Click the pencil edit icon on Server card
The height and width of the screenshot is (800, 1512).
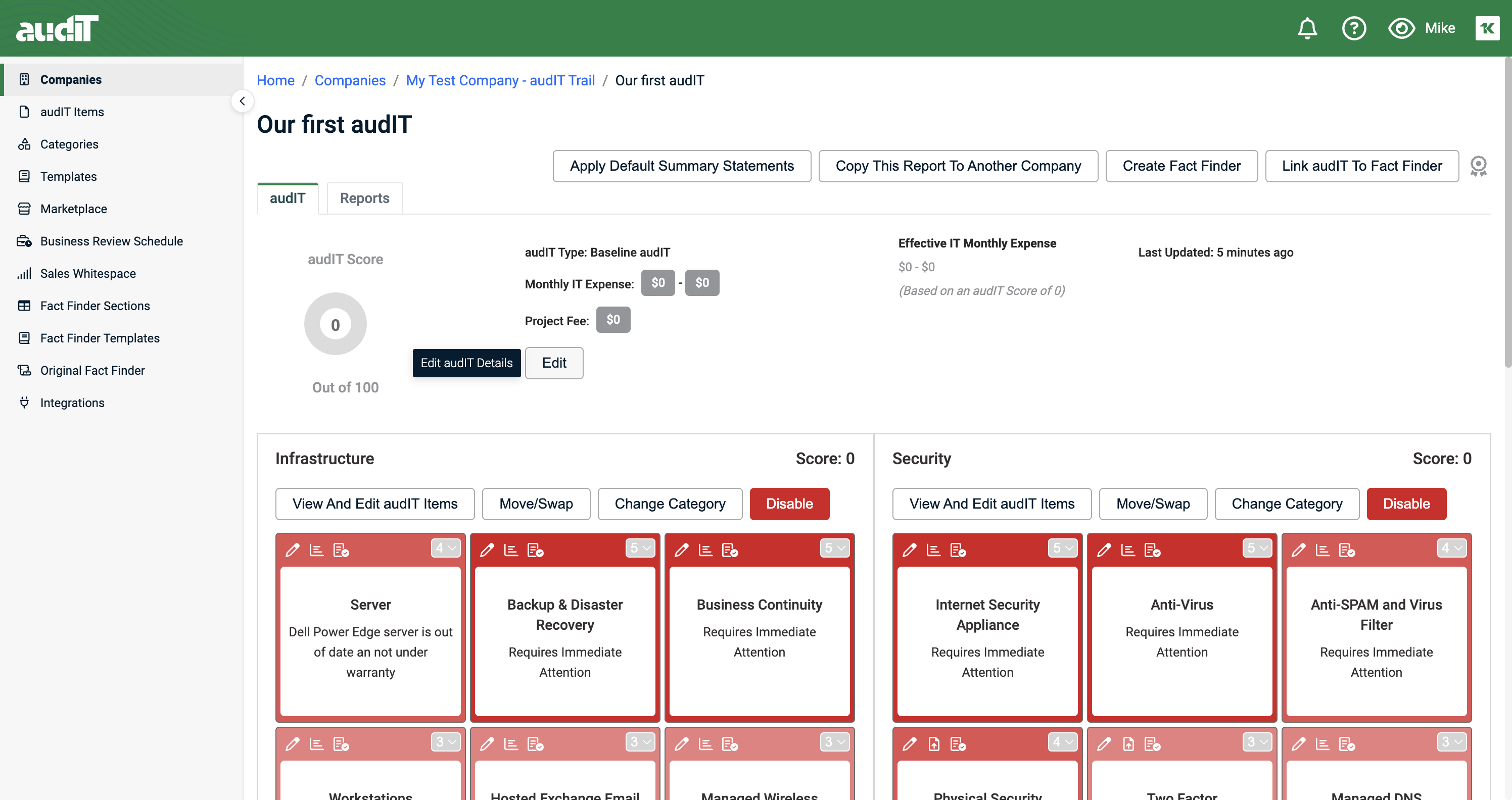click(x=292, y=549)
